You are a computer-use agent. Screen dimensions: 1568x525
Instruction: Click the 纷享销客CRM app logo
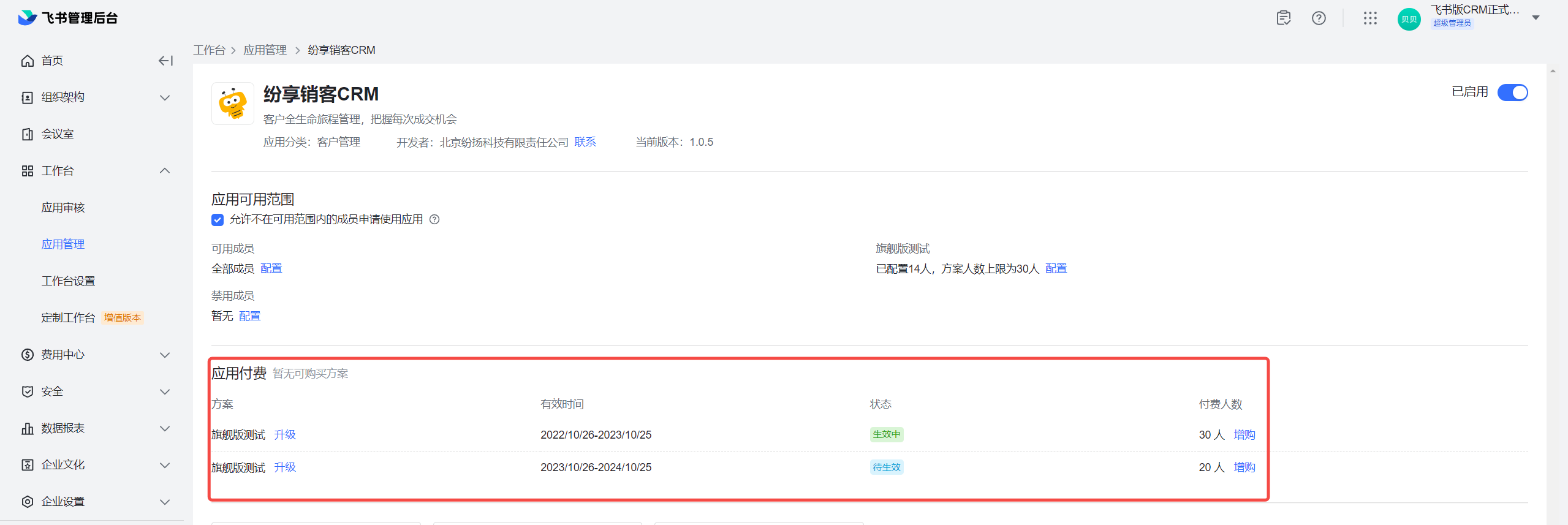click(233, 104)
